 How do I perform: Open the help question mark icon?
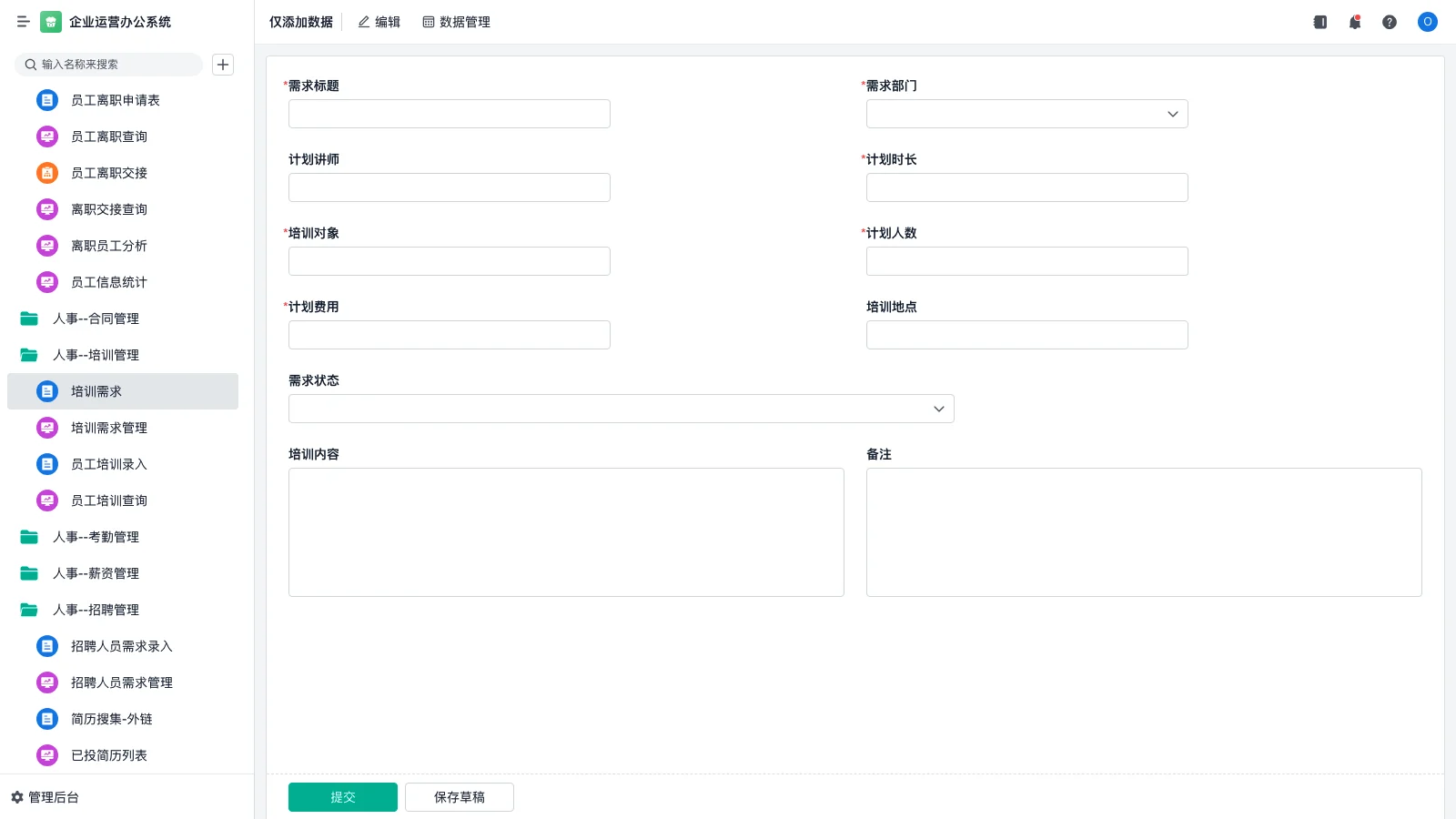point(1390,22)
